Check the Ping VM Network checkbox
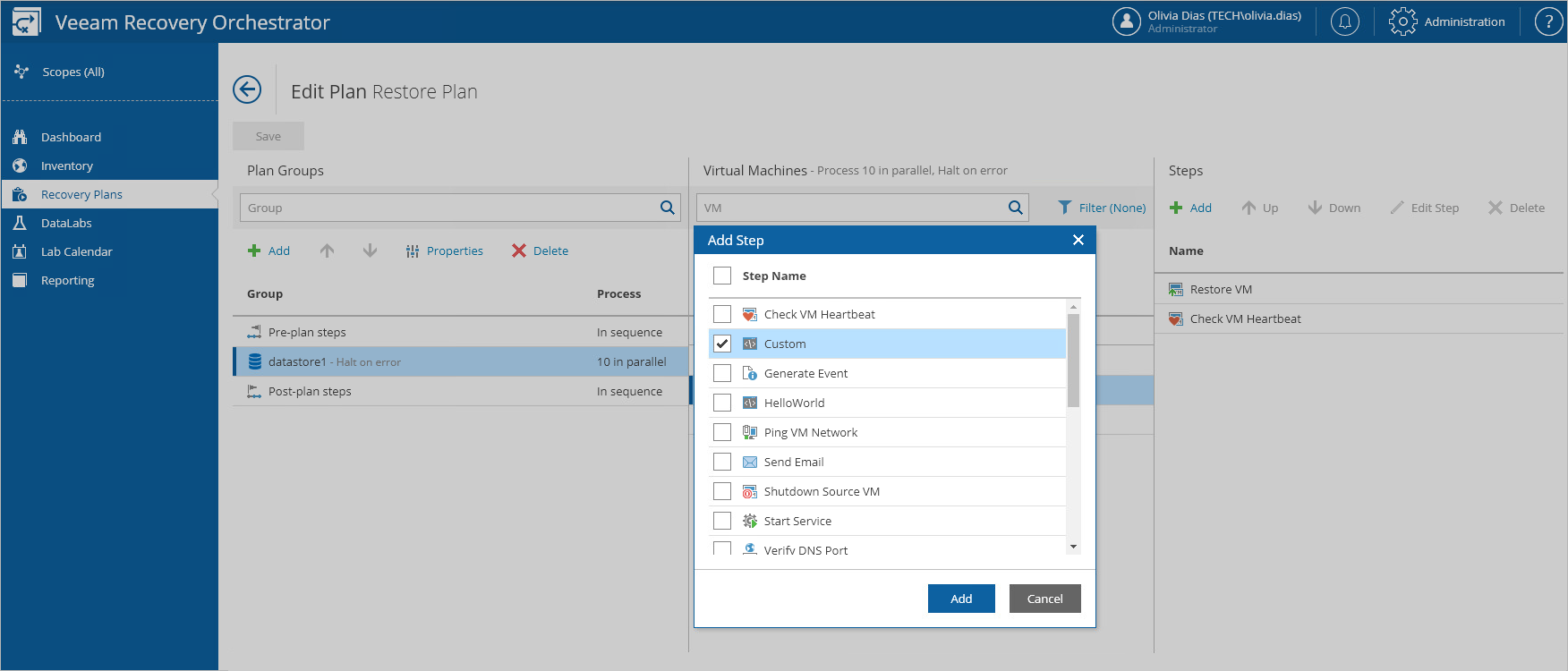The width and height of the screenshot is (1568, 671). pos(722,432)
